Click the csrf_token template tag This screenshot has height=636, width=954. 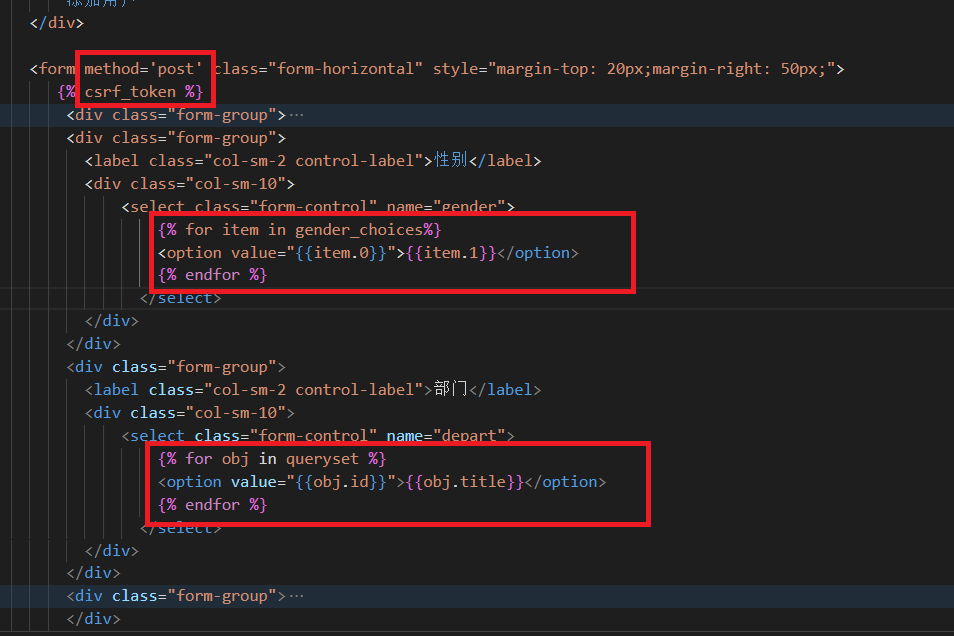[x=130, y=92]
